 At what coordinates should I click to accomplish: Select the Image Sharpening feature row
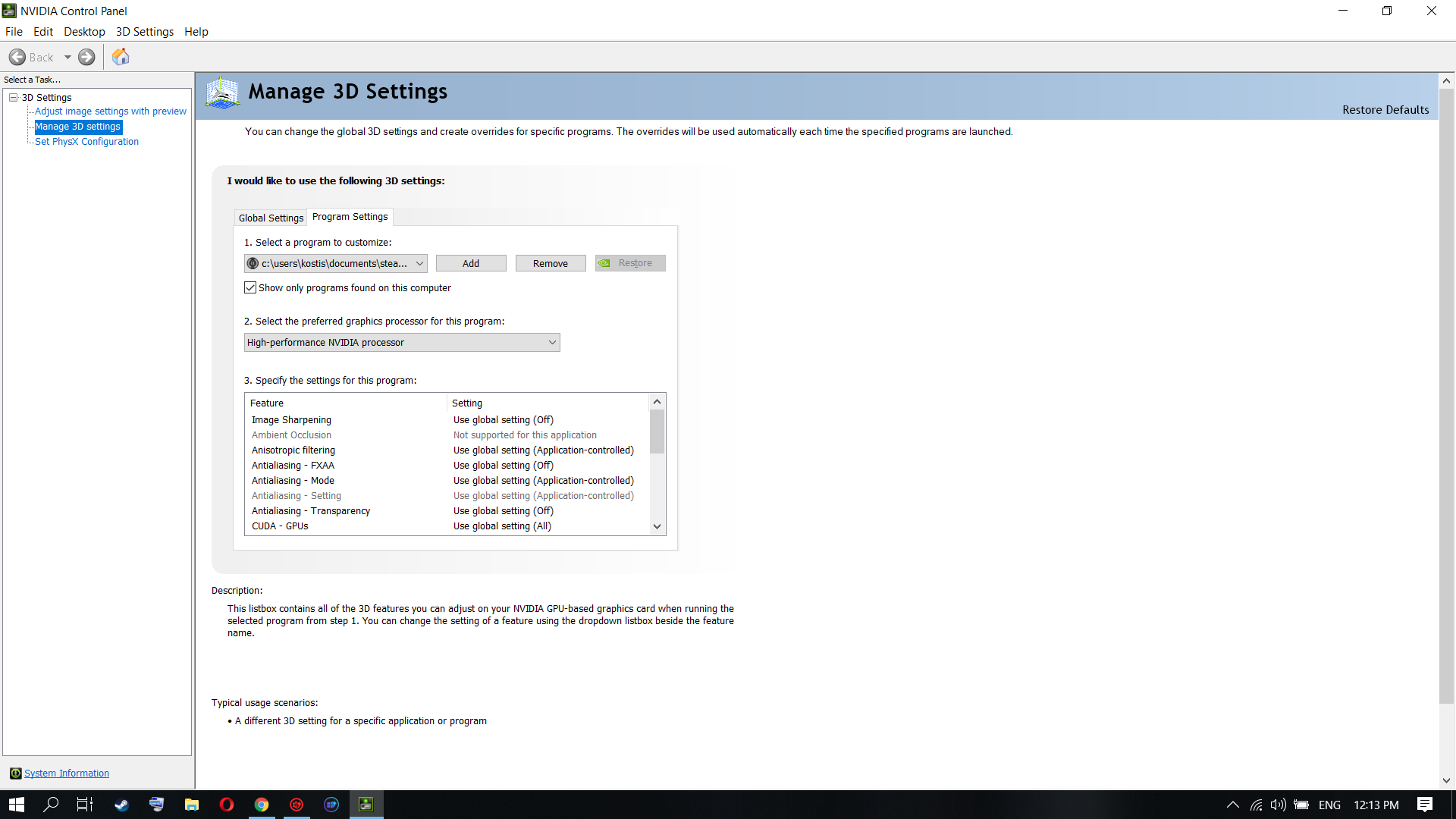447,420
